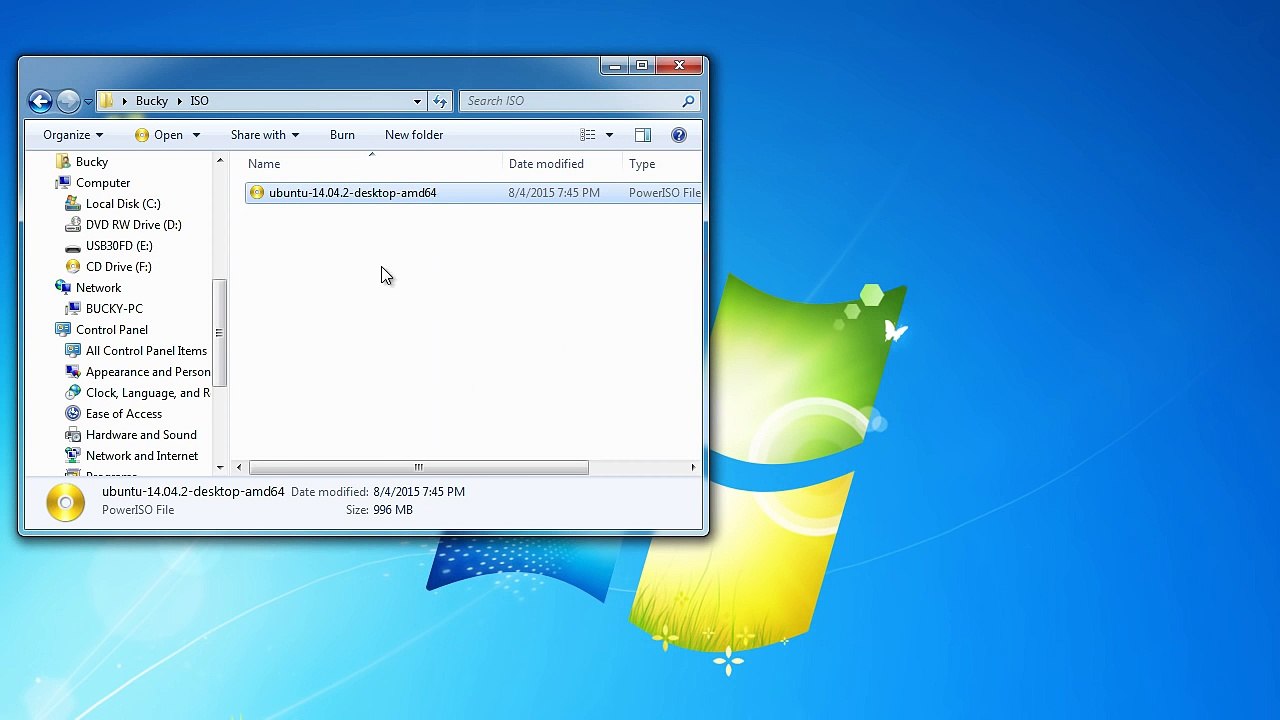Open the Share with menu
Image resolution: width=1280 pixels, height=720 pixels.
point(264,135)
